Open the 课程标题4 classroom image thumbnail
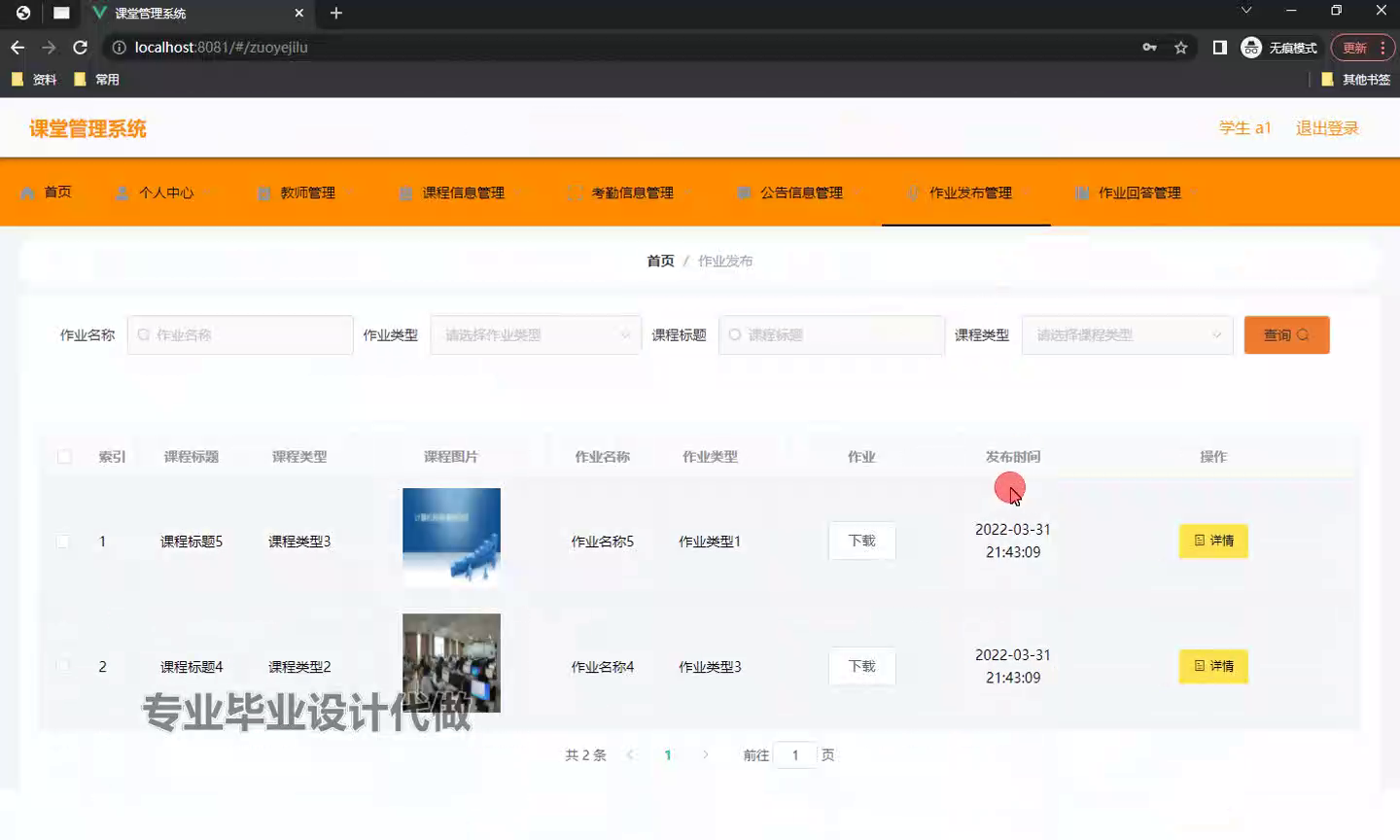The height and width of the screenshot is (840, 1400). pyautogui.click(x=451, y=662)
